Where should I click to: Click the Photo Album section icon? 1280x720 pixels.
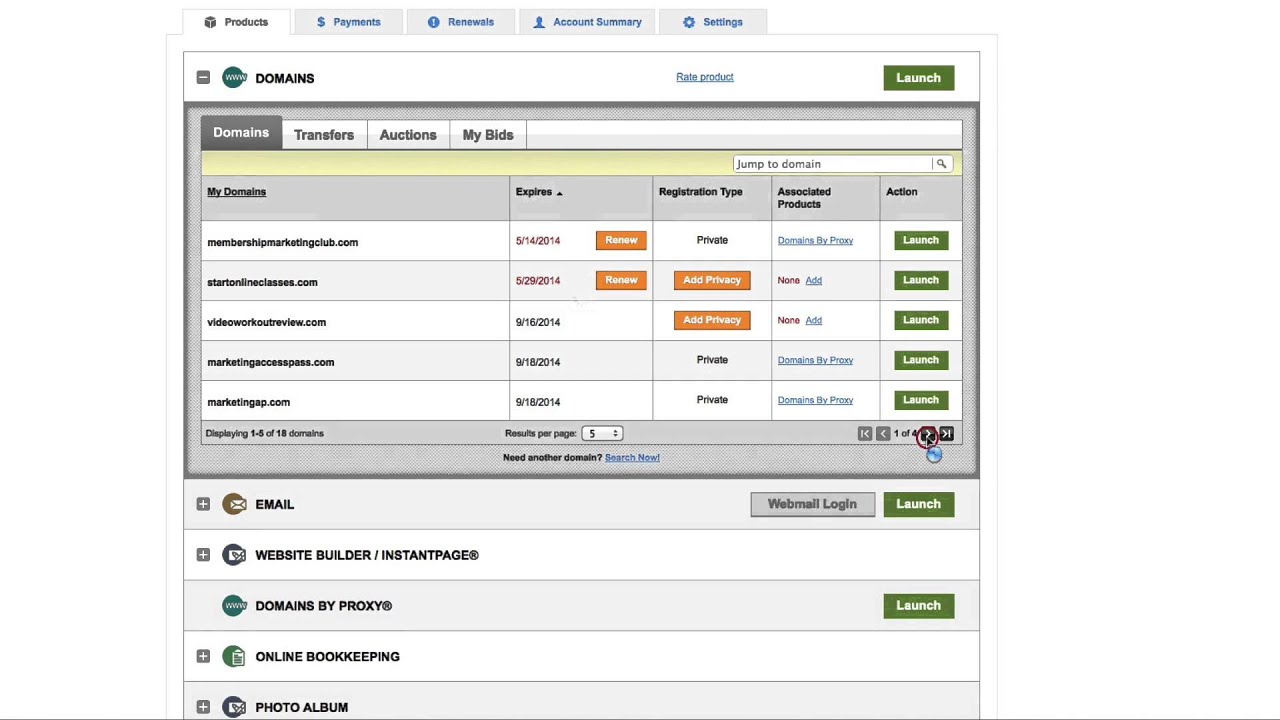point(234,707)
